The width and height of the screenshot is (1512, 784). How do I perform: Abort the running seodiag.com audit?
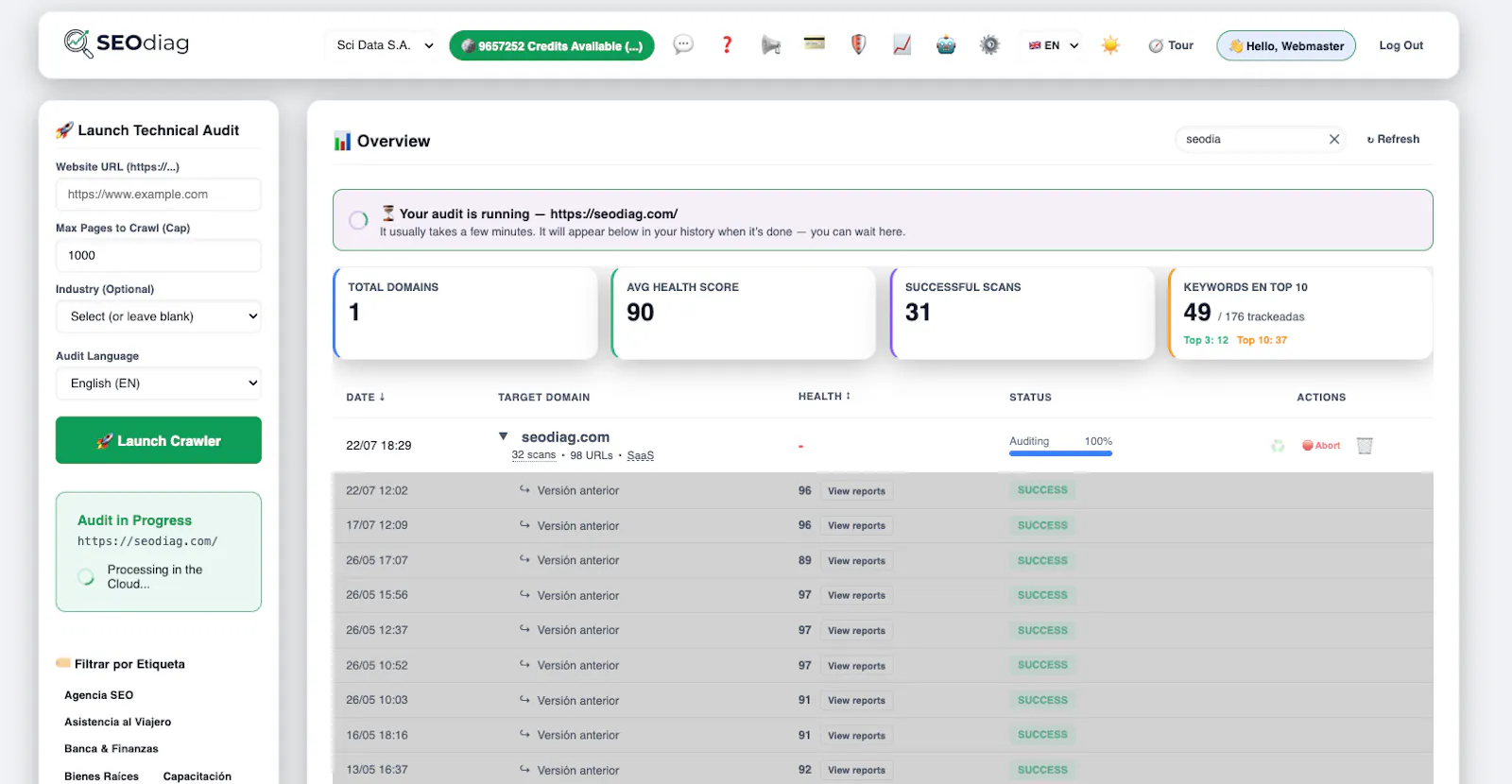1321,446
